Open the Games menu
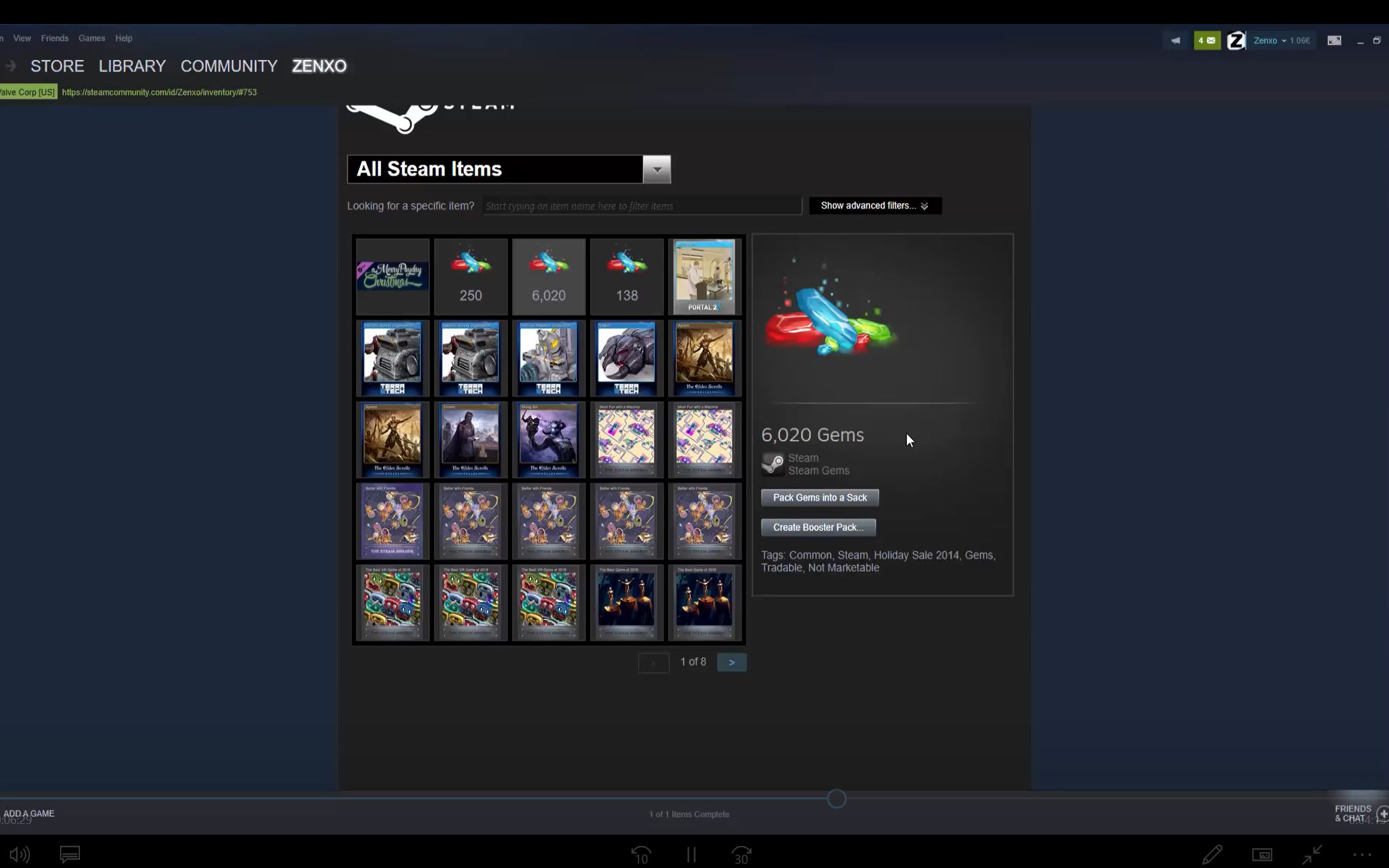The width and height of the screenshot is (1389, 868). 91,38
